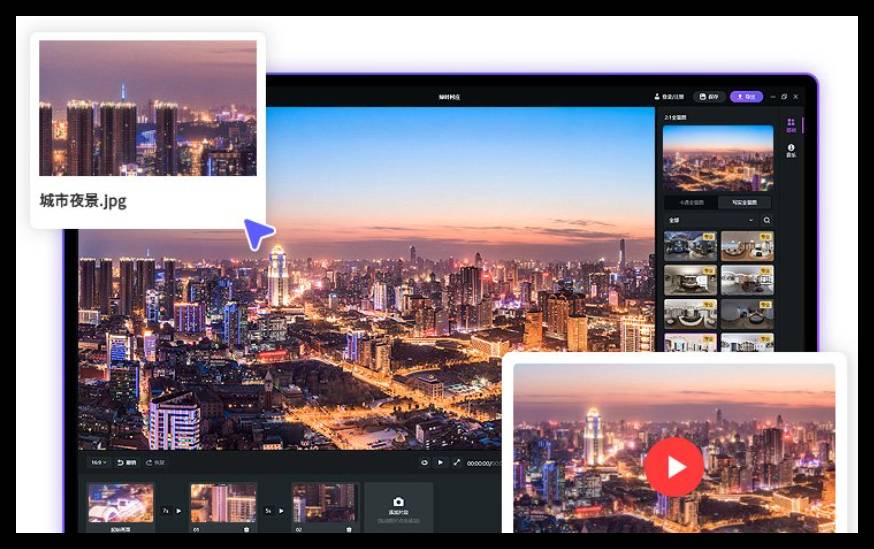Click the main city night panorama preview

click(x=366, y=279)
